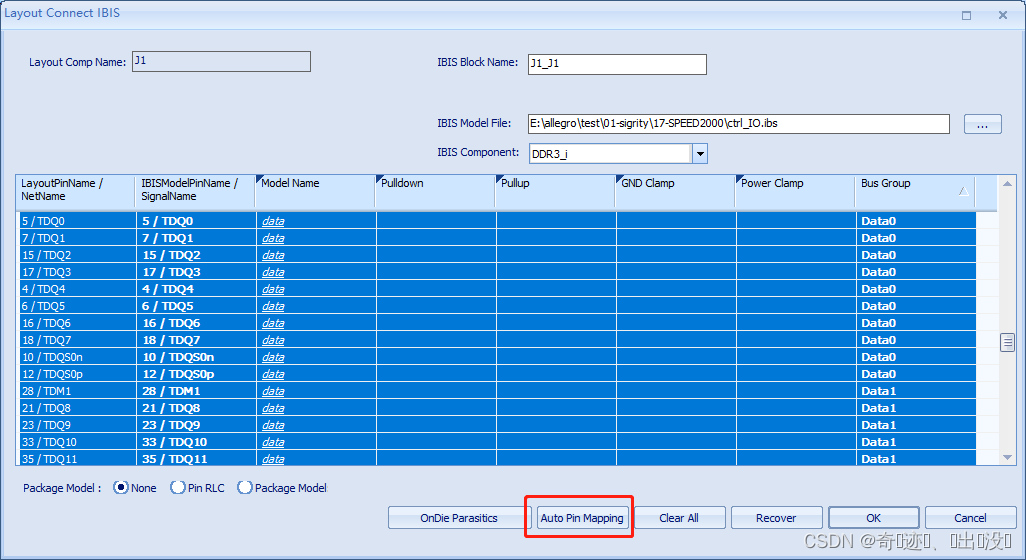Click the OnDie Parasitics button
1026x560 pixels.
[x=459, y=517]
